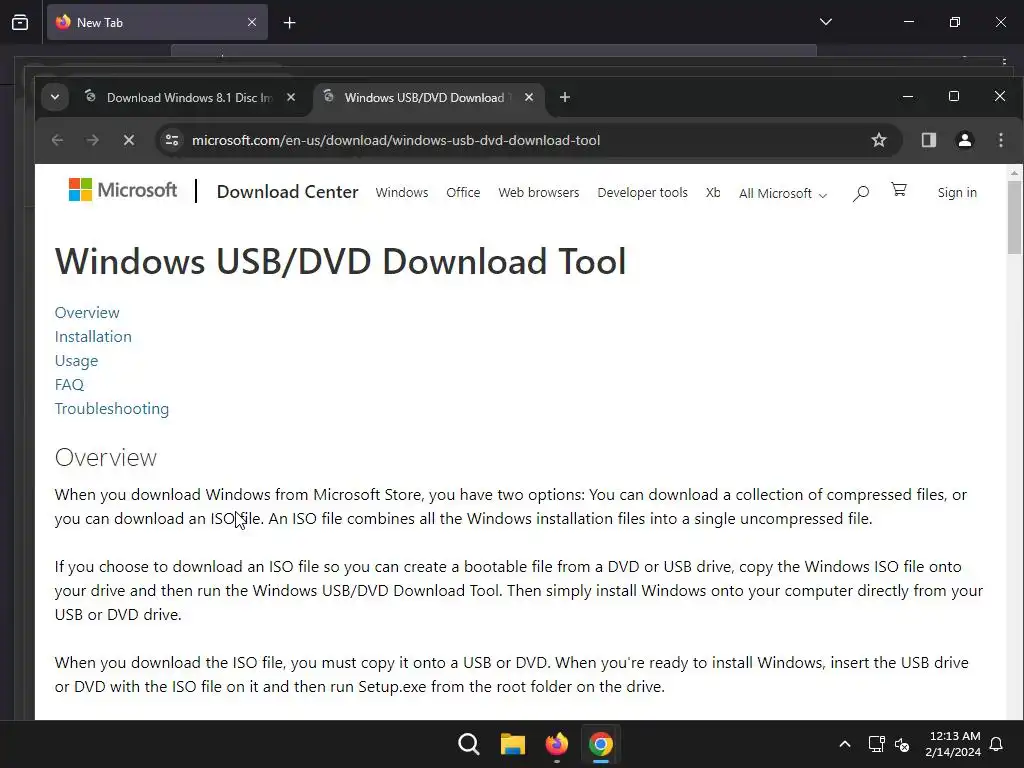
Task: Jump to the Overview section link
Action: tap(87, 313)
